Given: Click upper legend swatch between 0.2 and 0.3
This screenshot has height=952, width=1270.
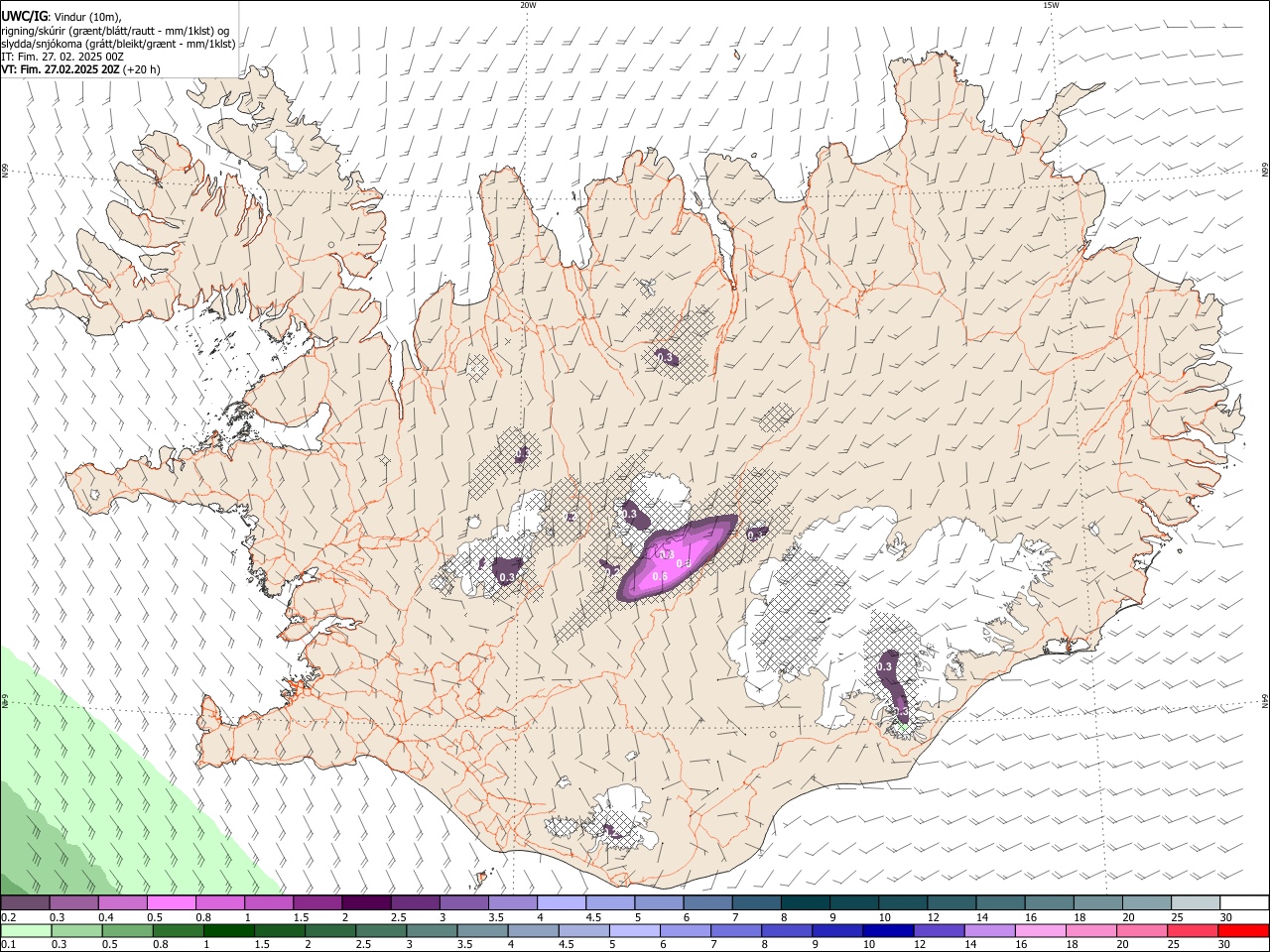Looking at the screenshot, I should click(26, 903).
